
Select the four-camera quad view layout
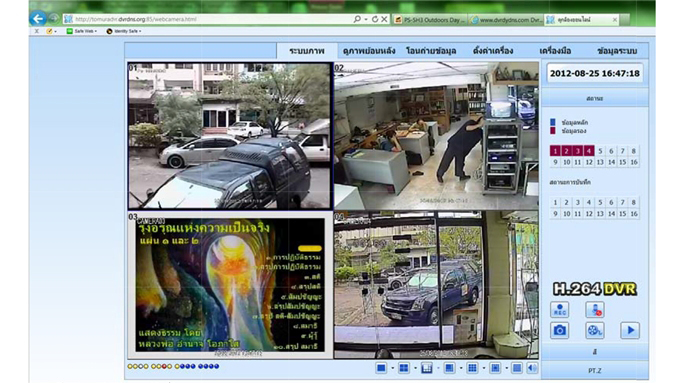point(404,368)
